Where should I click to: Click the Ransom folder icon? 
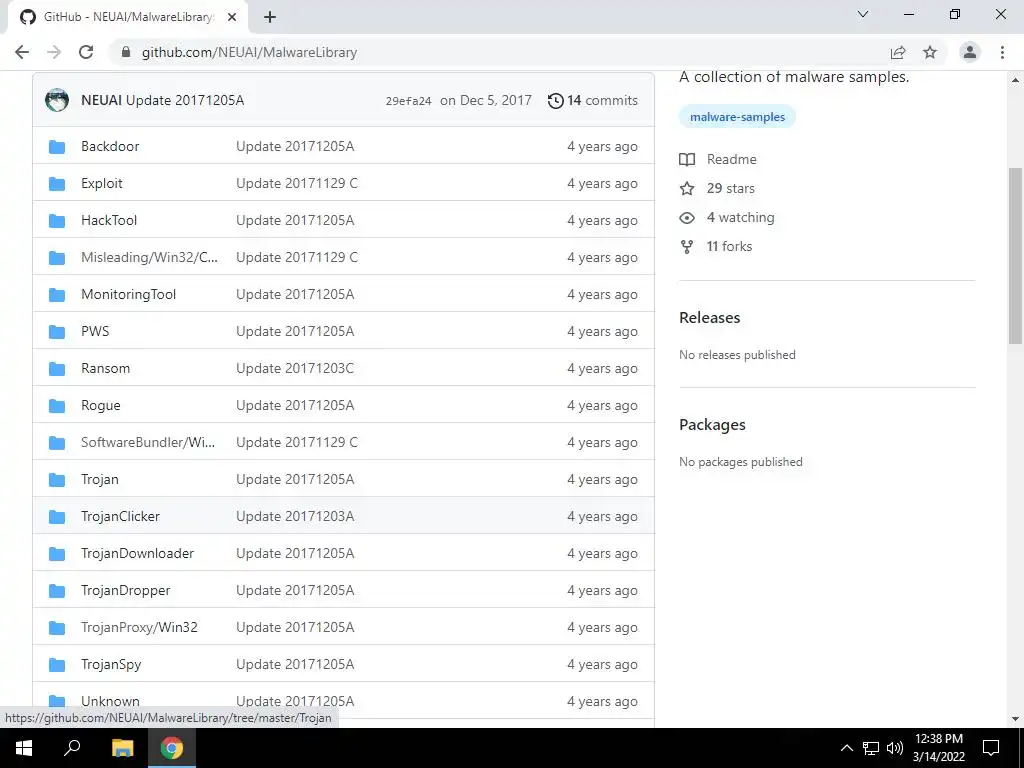(57, 369)
